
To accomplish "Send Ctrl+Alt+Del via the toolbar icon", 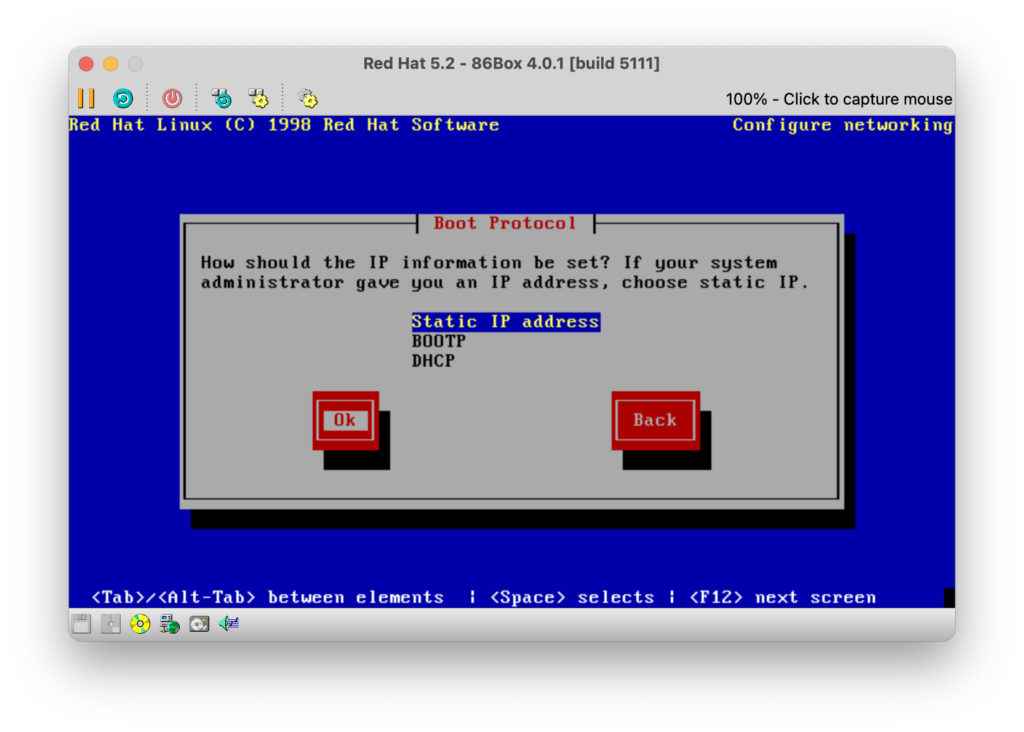I will [221, 99].
